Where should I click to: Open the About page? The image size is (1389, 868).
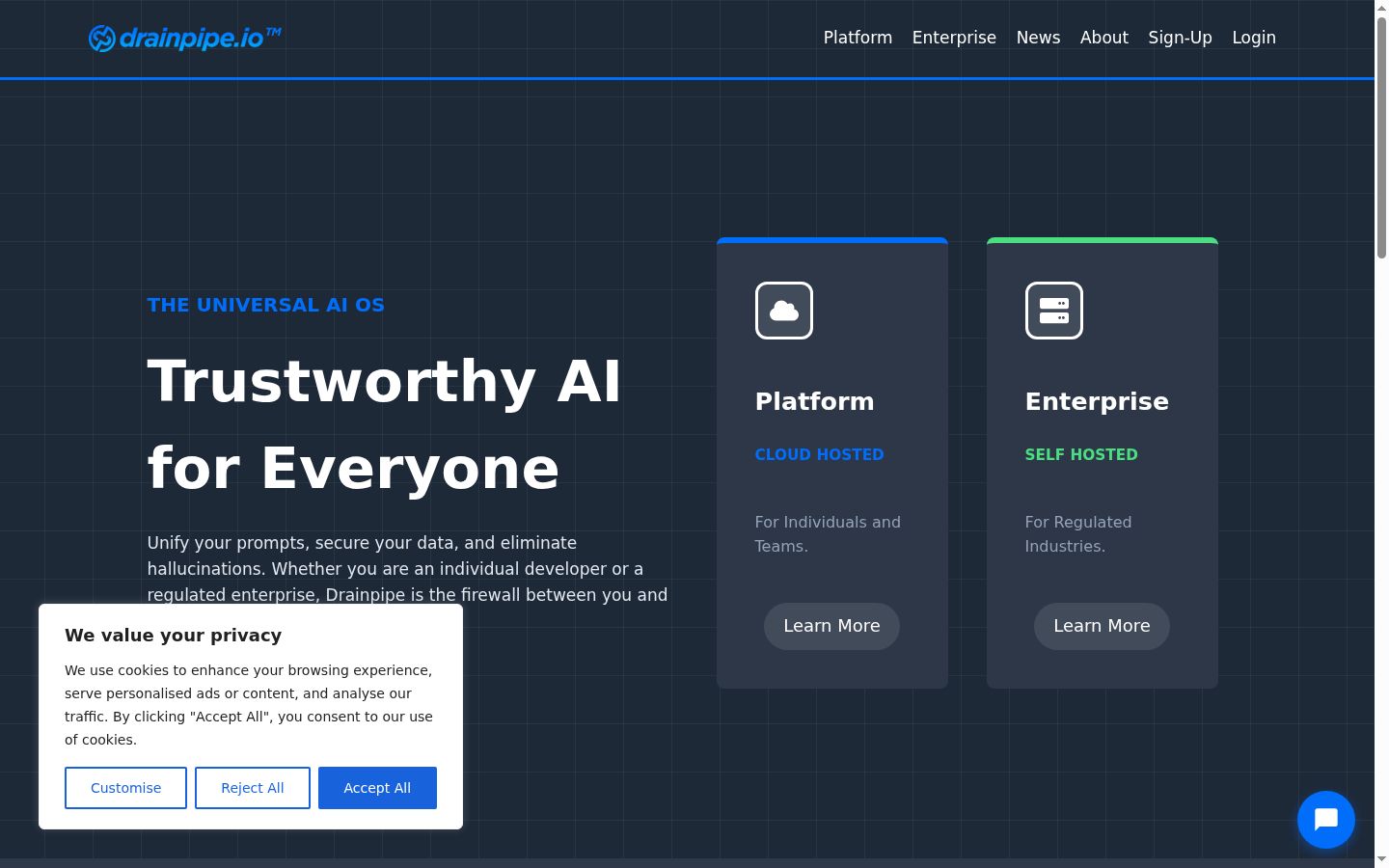tap(1103, 38)
